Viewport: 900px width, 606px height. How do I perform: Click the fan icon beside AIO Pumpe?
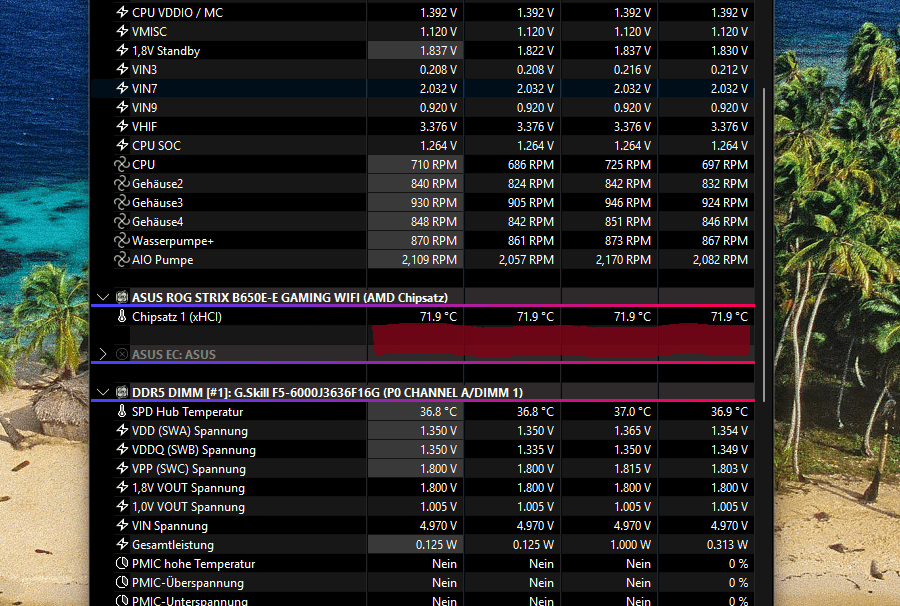pos(122,259)
